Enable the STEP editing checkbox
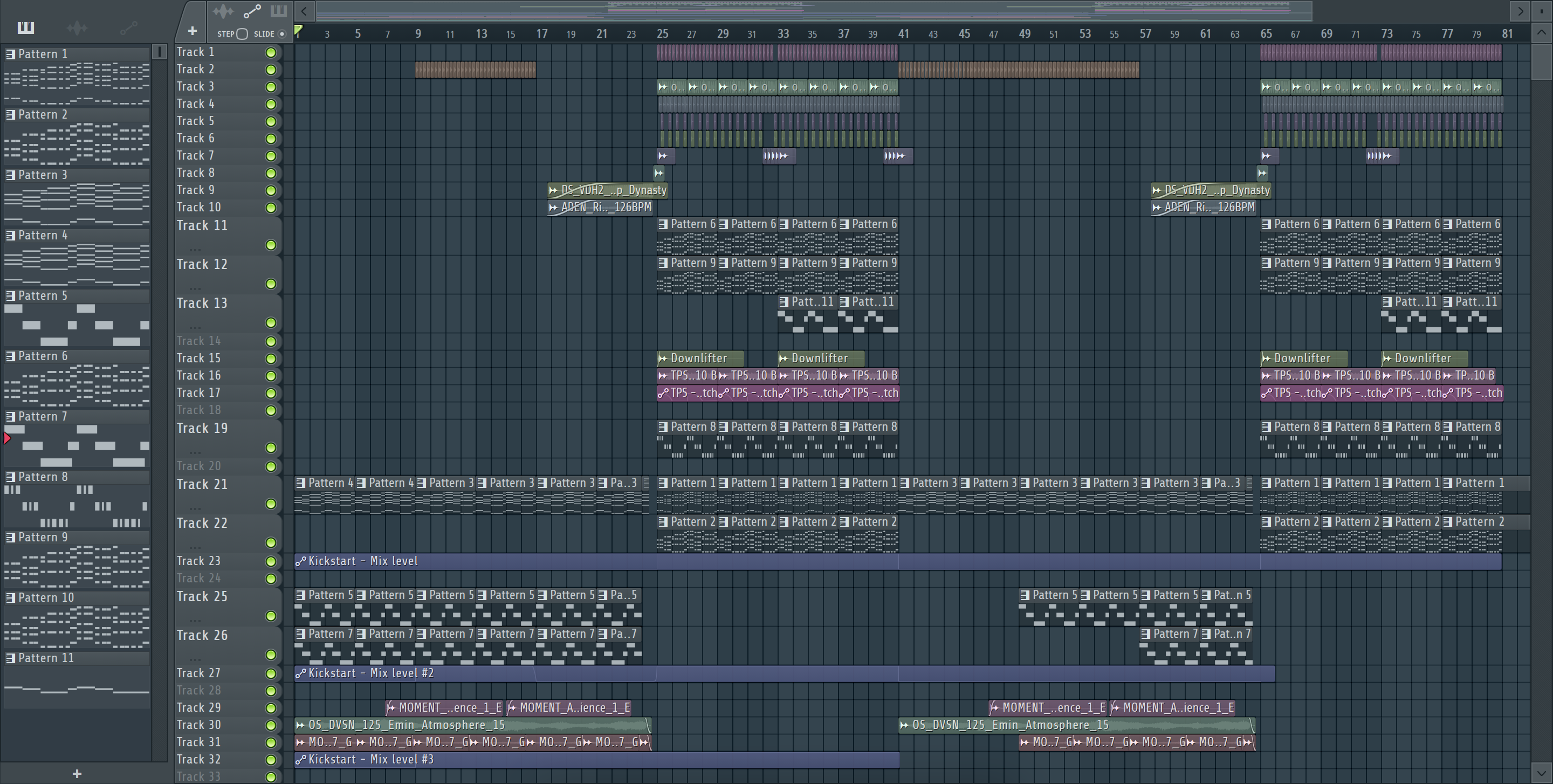The image size is (1553, 784). click(x=242, y=34)
